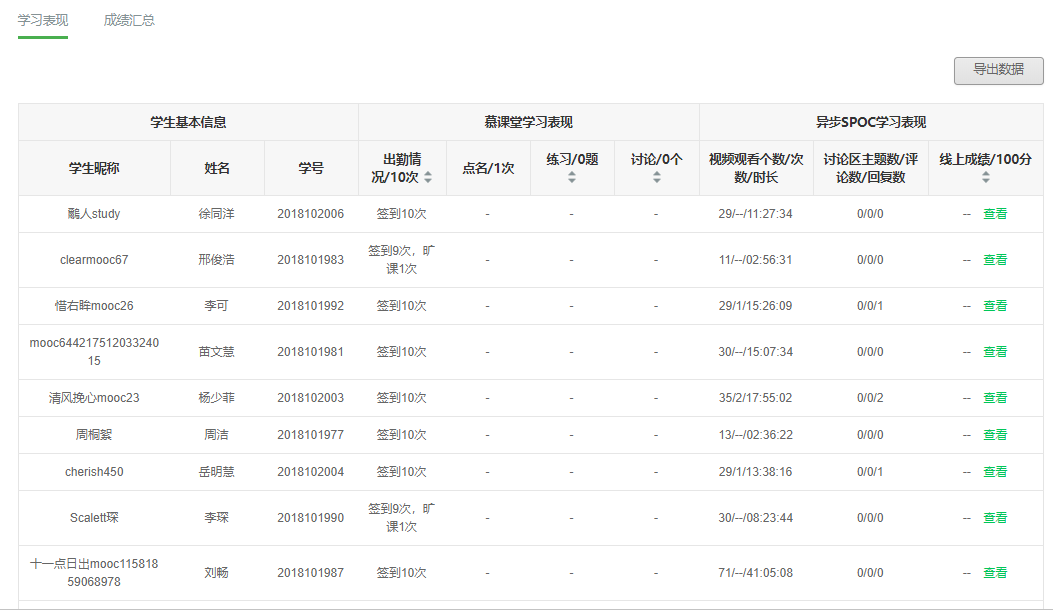Click the 学生昵称 column header

94,168
